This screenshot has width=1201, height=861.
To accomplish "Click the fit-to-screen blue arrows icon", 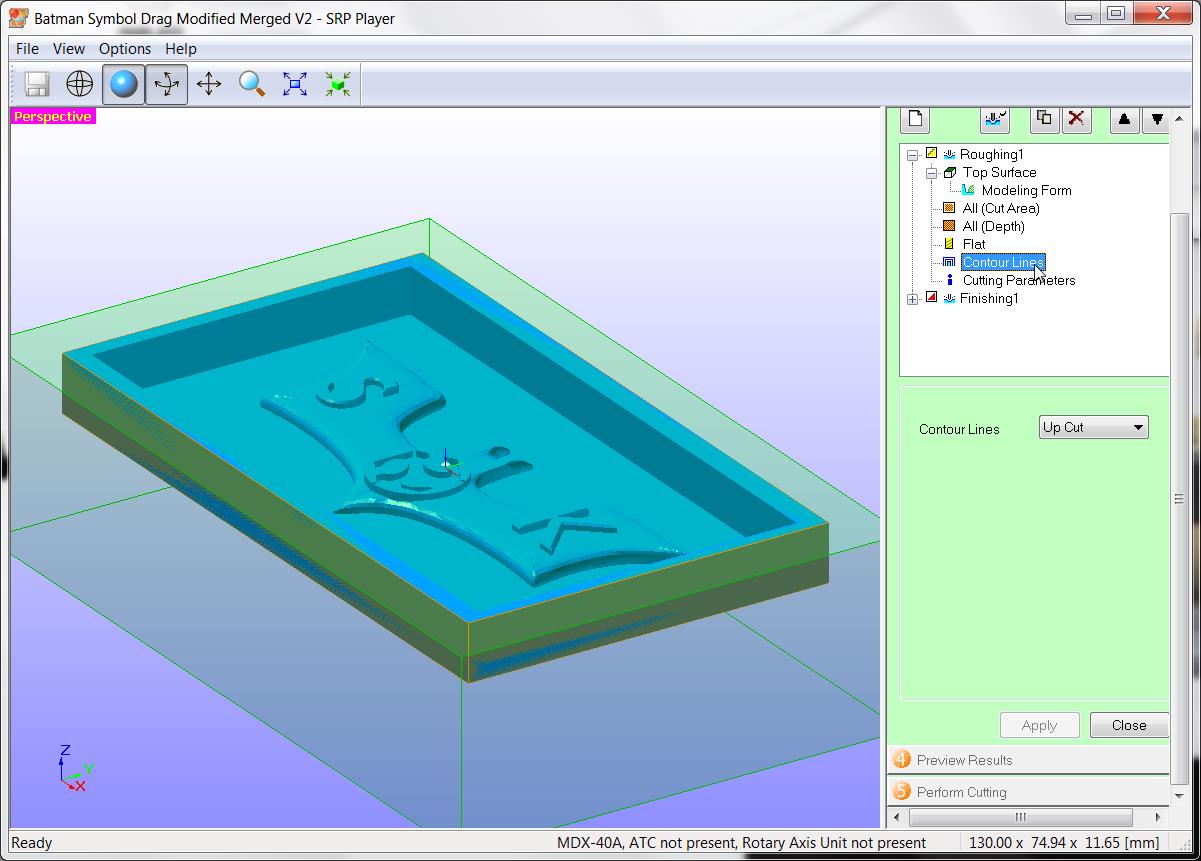I will tap(294, 84).
